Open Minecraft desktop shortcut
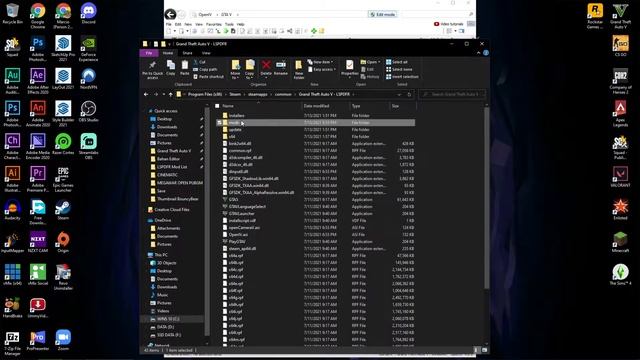 pos(620,242)
